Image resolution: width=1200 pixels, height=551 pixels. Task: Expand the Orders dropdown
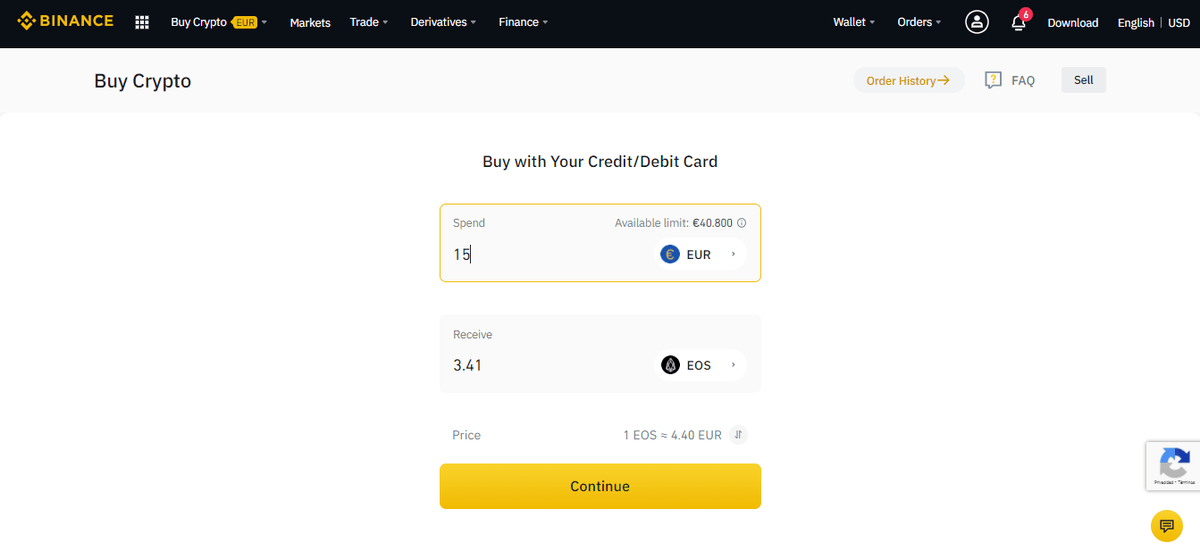coord(919,22)
